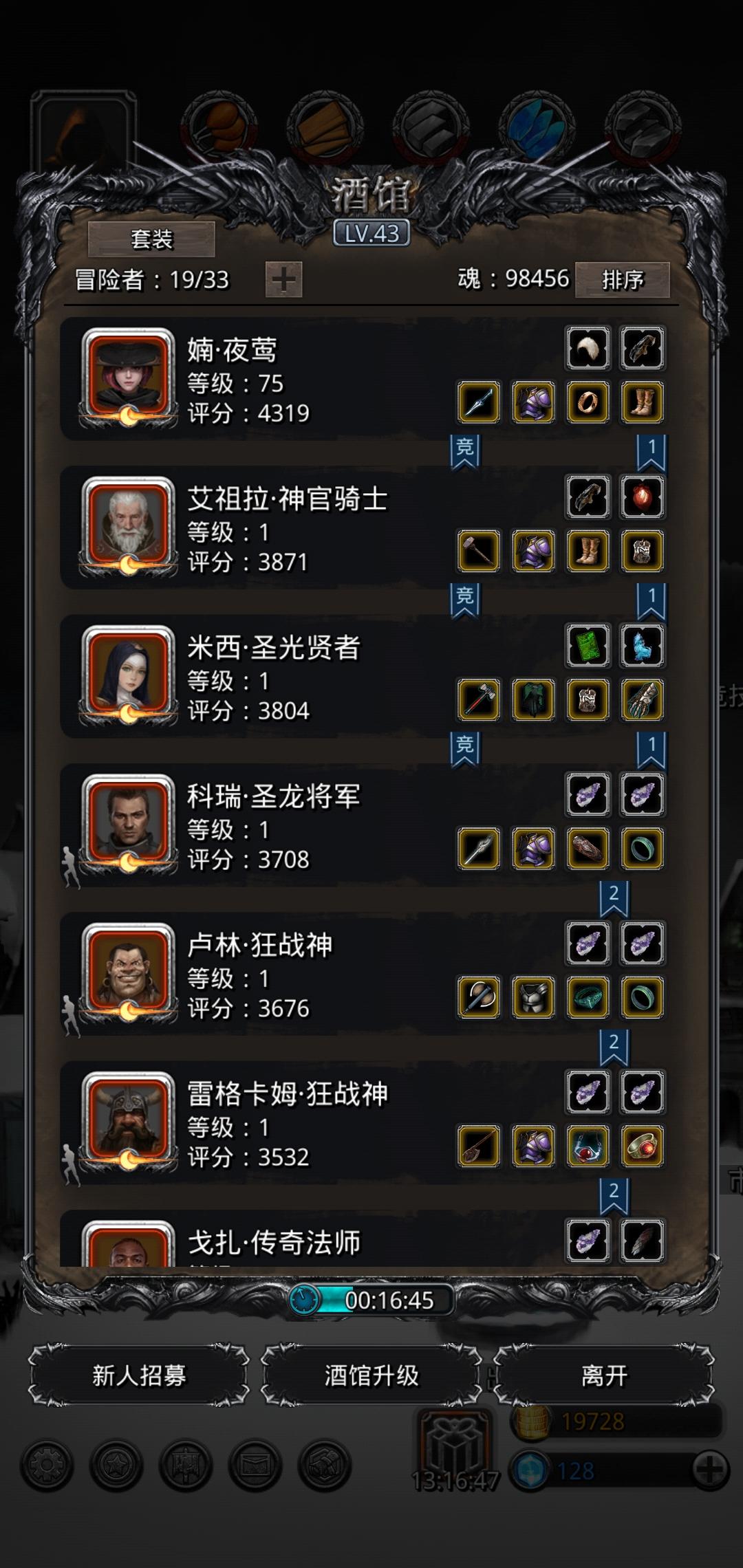
Task: Tap 婻·夜莺's boots equipment icon
Action: click(643, 402)
